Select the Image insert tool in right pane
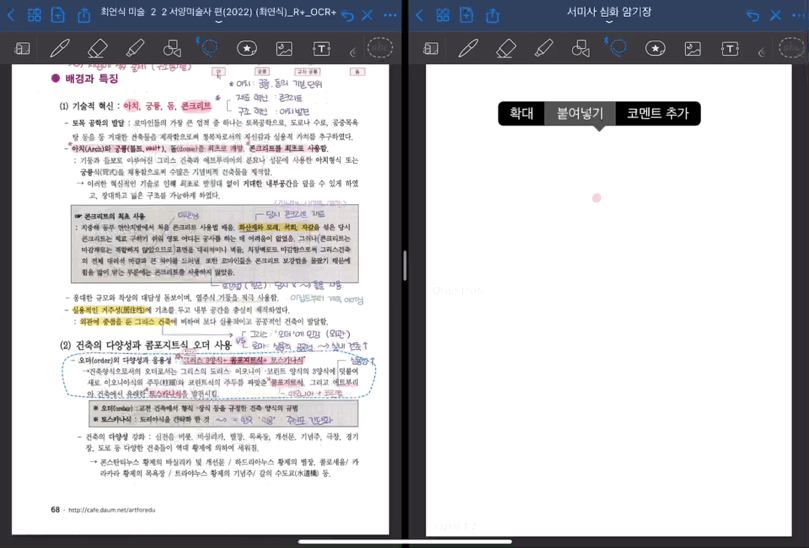809x548 pixels. click(x=692, y=48)
